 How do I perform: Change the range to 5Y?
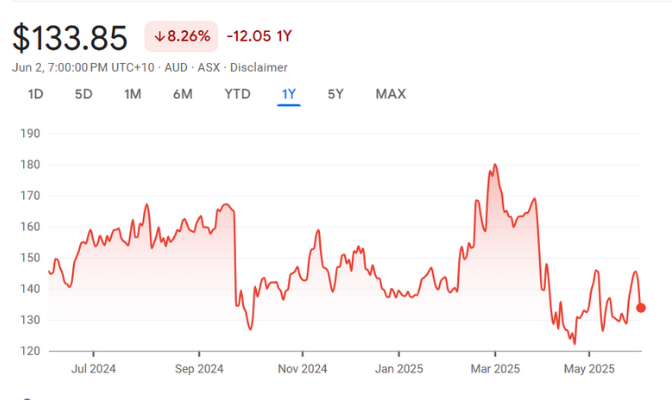coord(336,94)
